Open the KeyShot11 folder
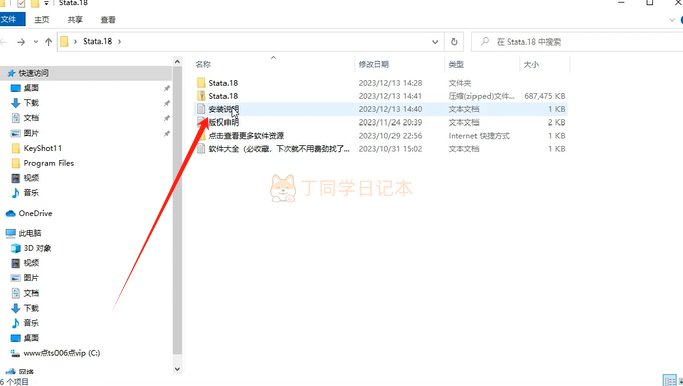The image size is (683, 386). pyautogui.click(x=43, y=148)
